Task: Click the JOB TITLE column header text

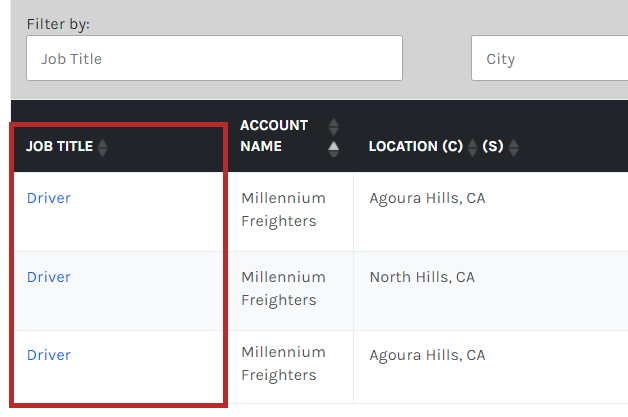Action: click(x=59, y=147)
